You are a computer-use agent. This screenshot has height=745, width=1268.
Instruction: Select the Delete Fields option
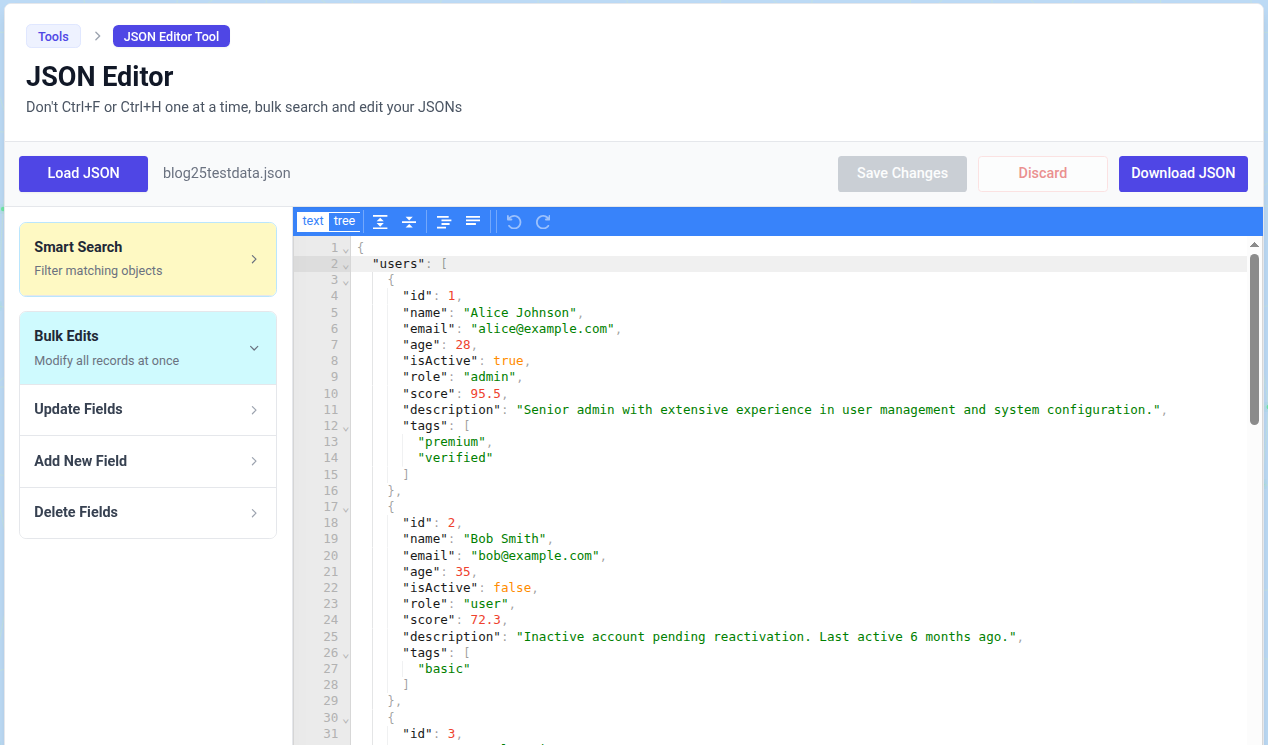[148, 513]
